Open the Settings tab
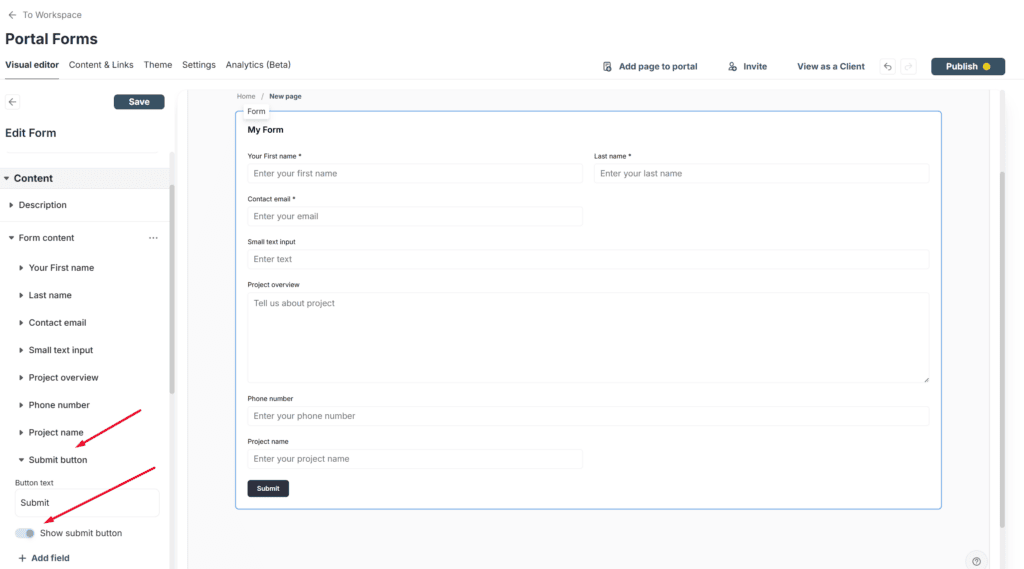1024x569 pixels. (x=199, y=65)
